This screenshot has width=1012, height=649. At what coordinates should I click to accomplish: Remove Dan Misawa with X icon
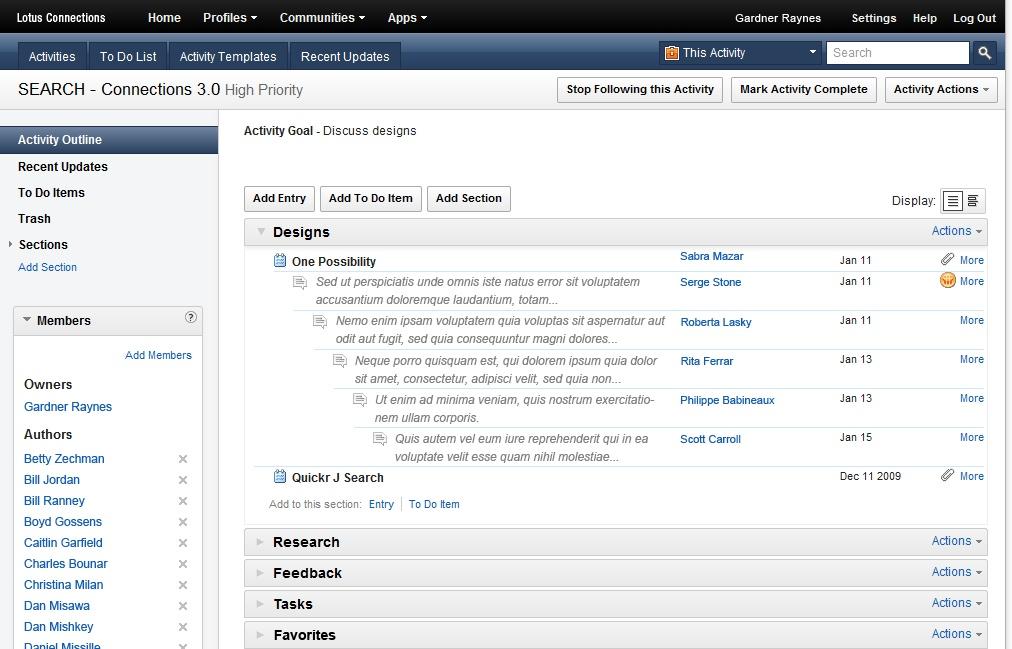[183, 606]
